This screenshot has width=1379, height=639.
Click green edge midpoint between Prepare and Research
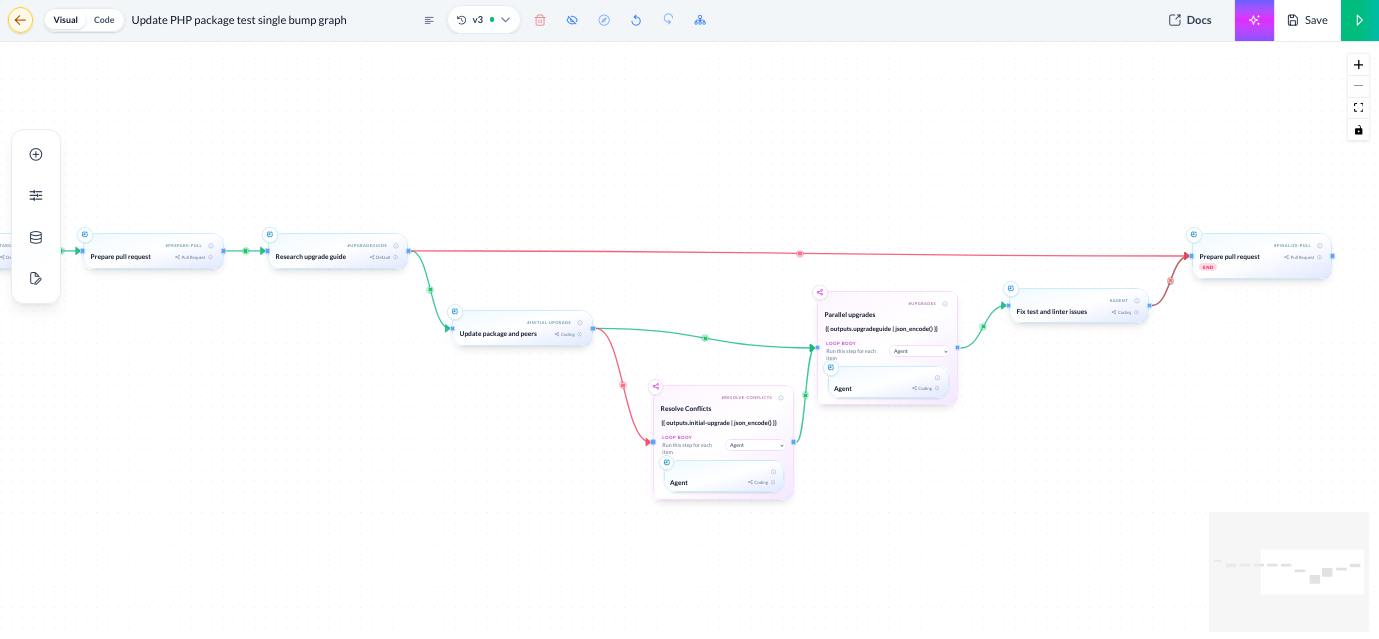coord(245,251)
